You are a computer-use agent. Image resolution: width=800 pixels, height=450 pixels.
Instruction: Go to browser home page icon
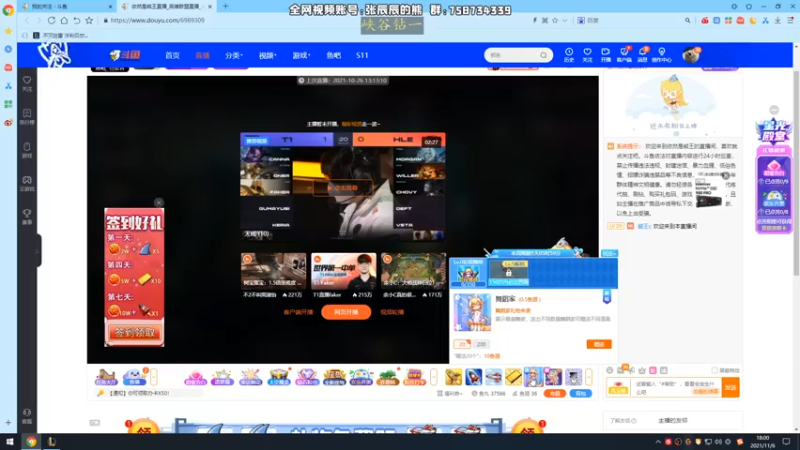coord(64,20)
